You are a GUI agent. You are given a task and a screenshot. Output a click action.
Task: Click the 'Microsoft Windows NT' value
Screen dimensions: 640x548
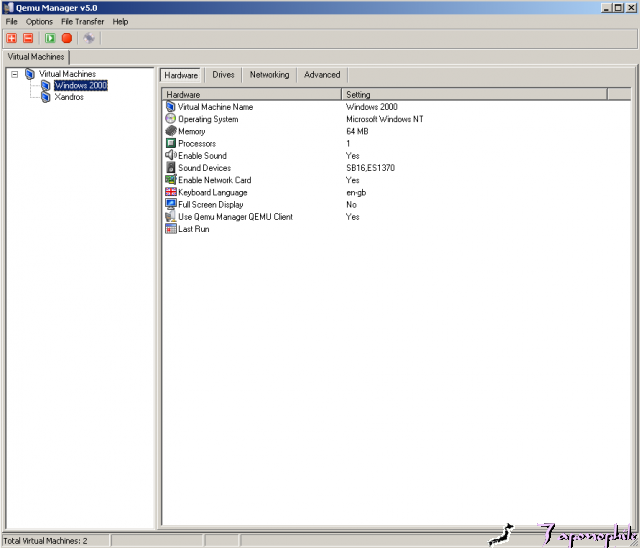tap(385, 119)
